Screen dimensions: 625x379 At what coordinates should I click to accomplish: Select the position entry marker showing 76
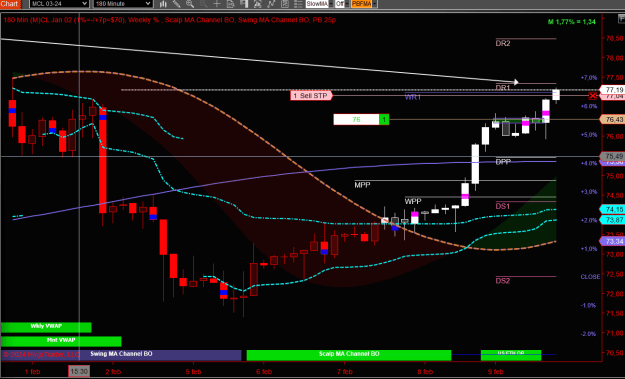356,119
